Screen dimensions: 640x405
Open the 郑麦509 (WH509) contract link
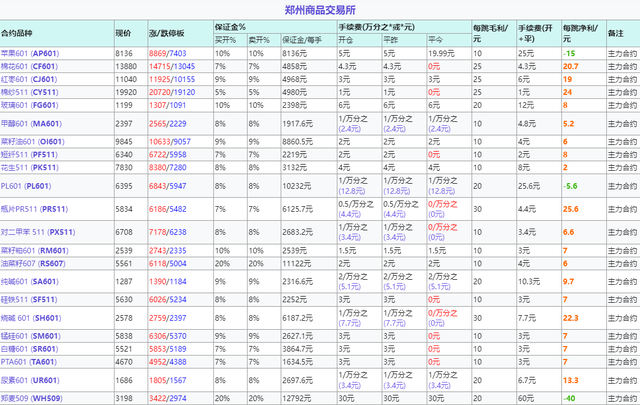click(32, 398)
